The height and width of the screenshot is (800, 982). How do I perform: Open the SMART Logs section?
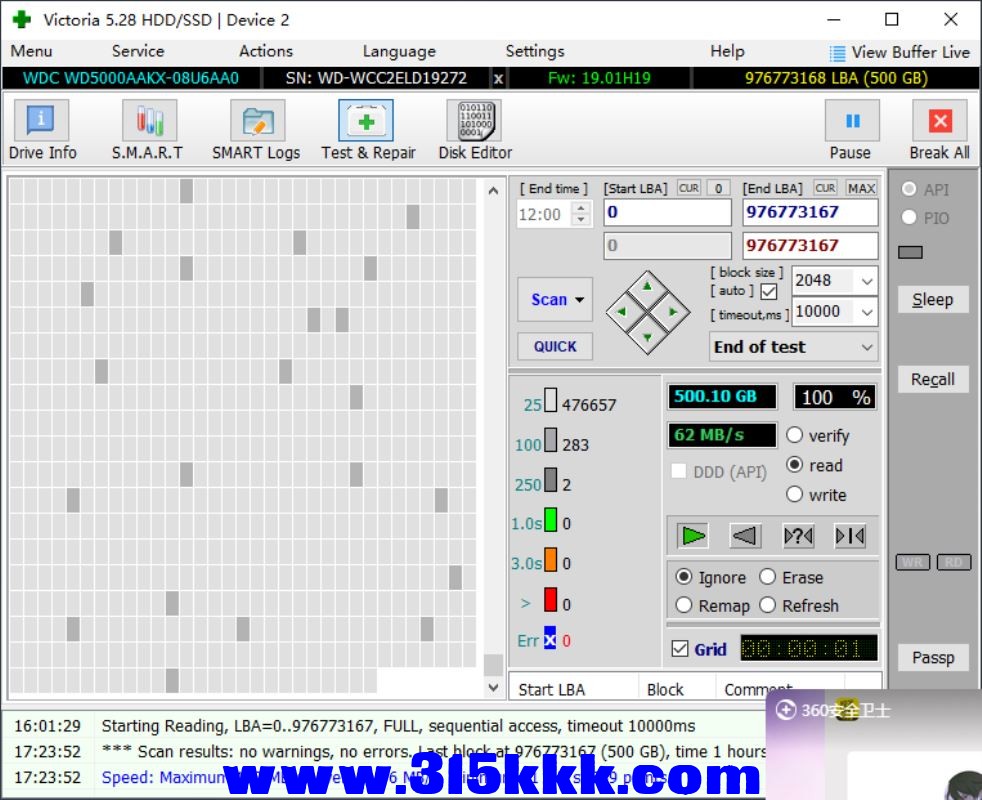click(256, 130)
